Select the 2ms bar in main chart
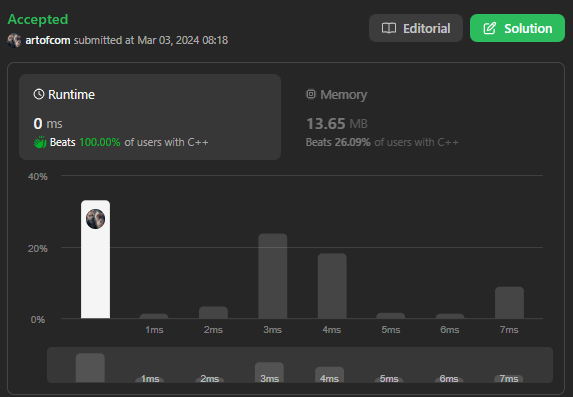The image size is (573, 397). click(x=213, y=312)
